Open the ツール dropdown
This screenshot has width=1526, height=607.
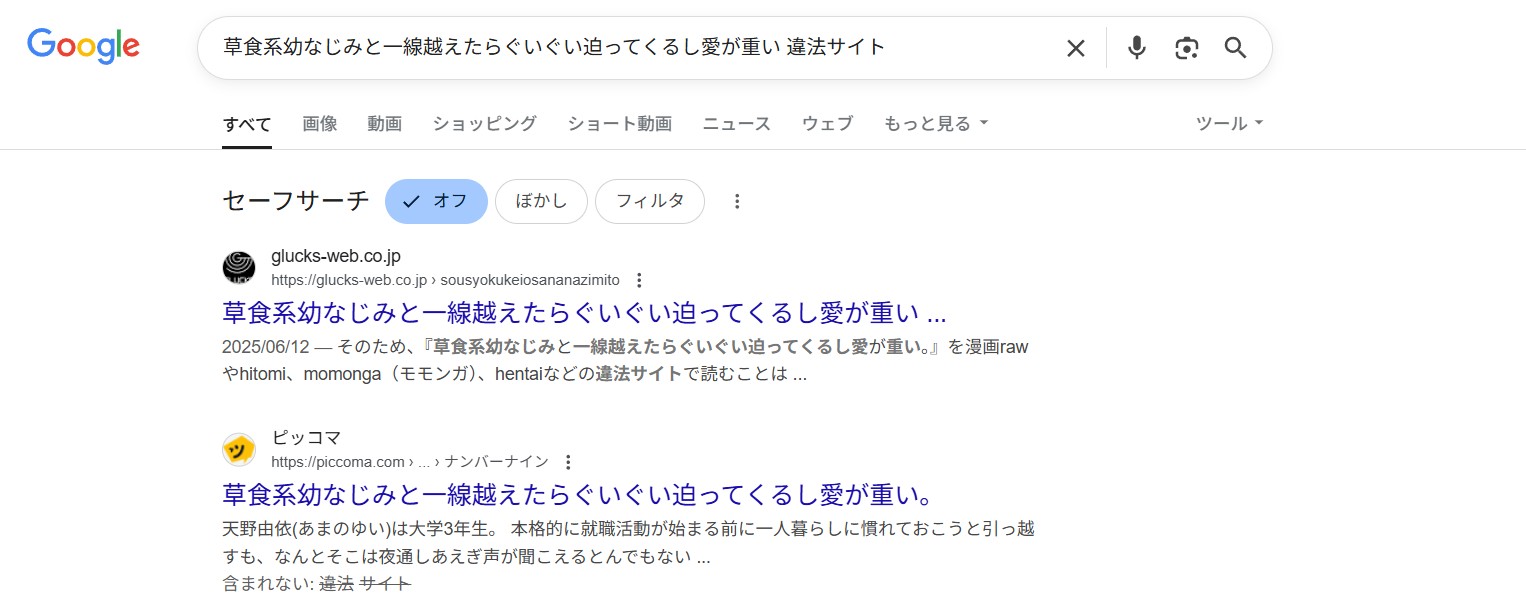point(1228,123)
